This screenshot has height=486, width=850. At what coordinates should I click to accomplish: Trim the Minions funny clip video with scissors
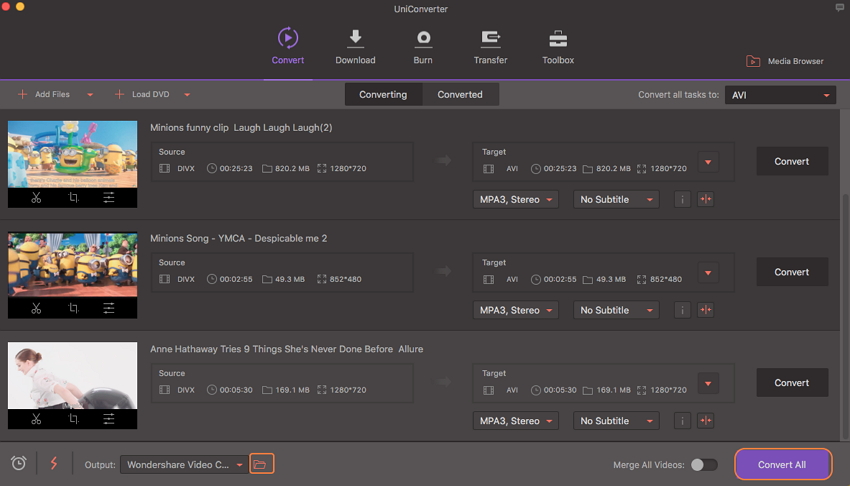pos(36,198)
